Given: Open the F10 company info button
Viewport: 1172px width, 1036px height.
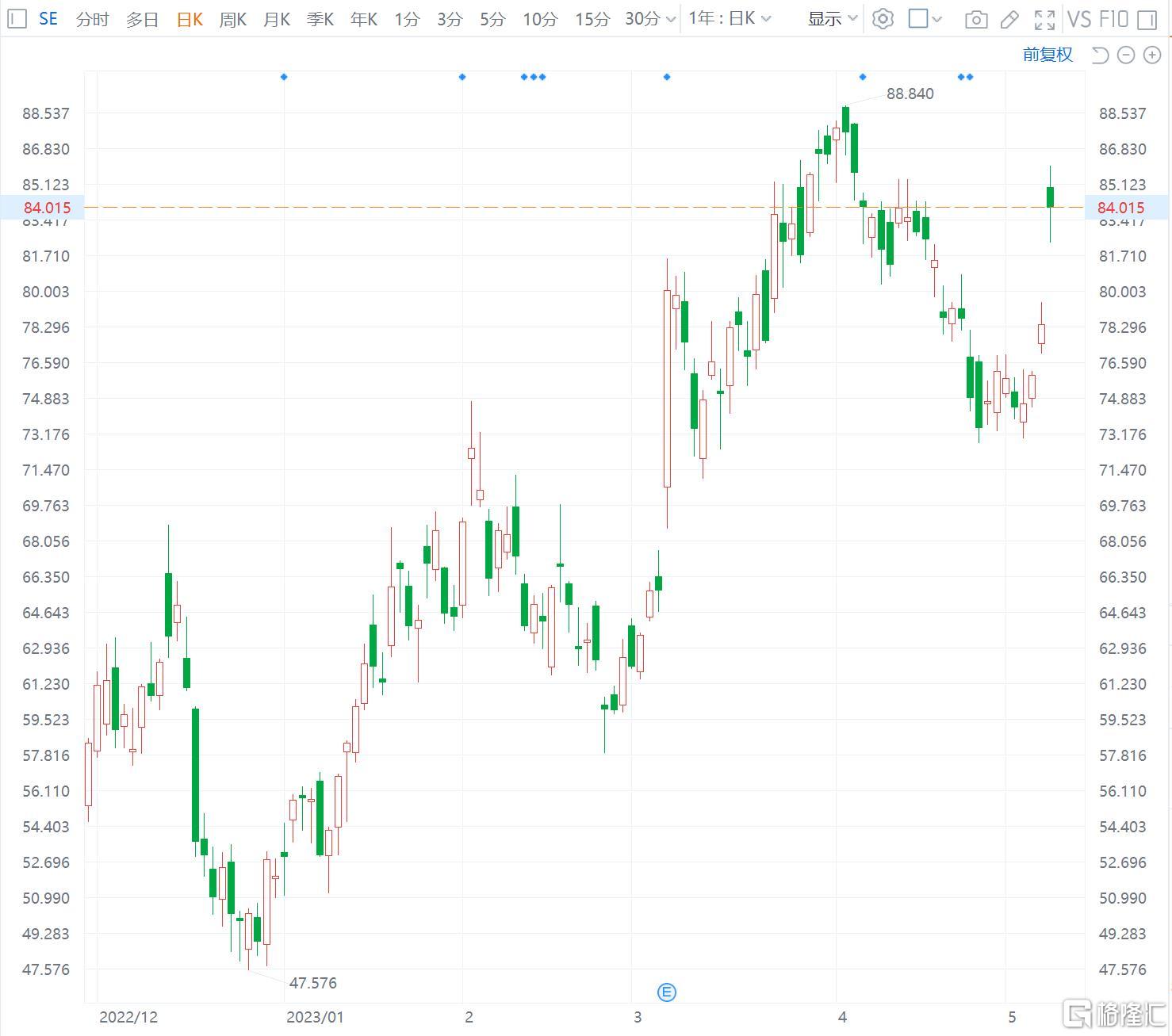Looking at the screenshot, I should pyautogui.click(x=1113, y=19).
